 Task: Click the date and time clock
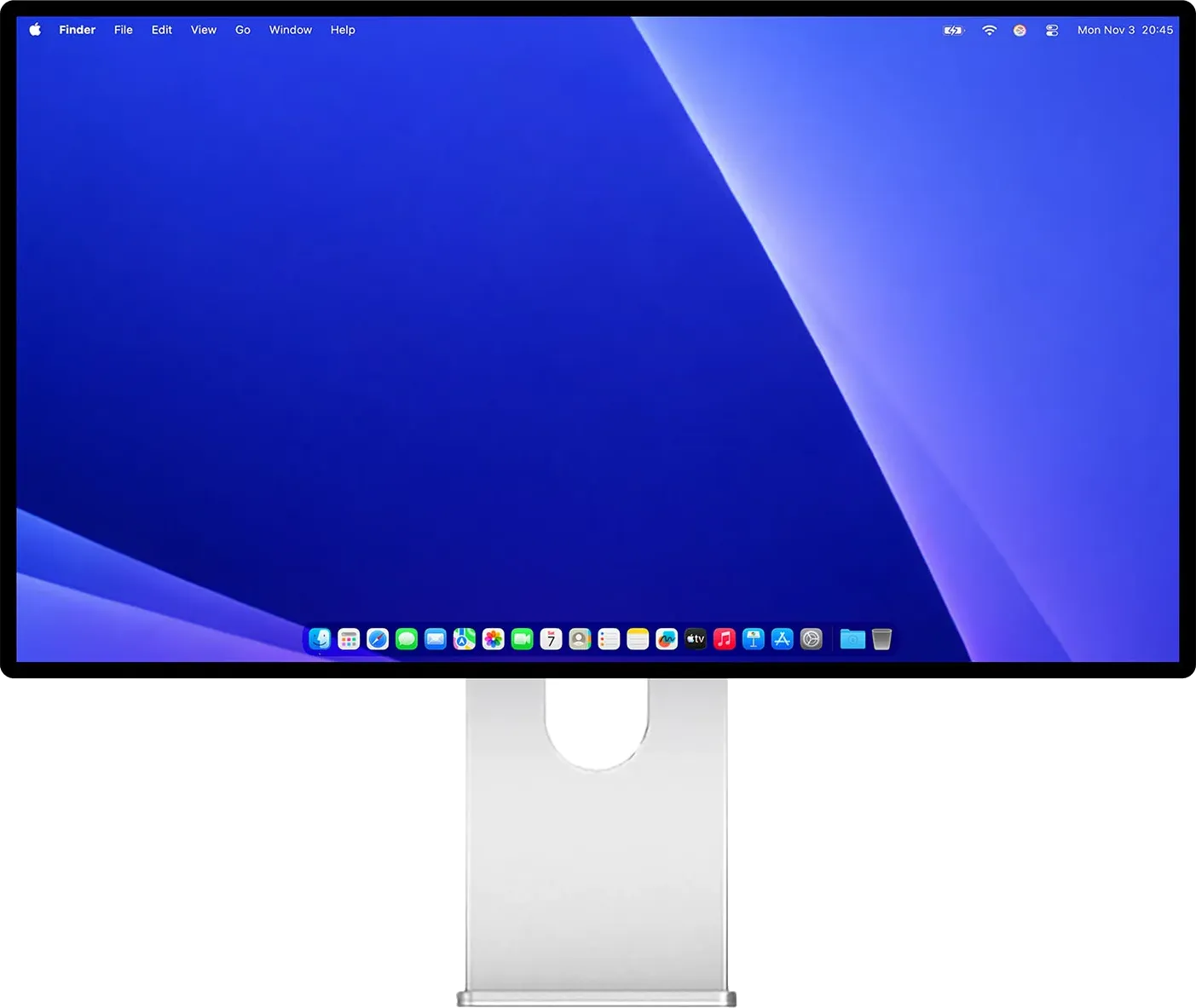1125,30
